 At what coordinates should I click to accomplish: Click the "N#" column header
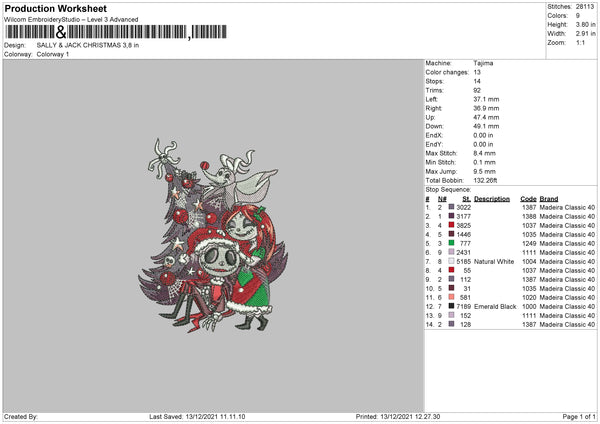442,199
